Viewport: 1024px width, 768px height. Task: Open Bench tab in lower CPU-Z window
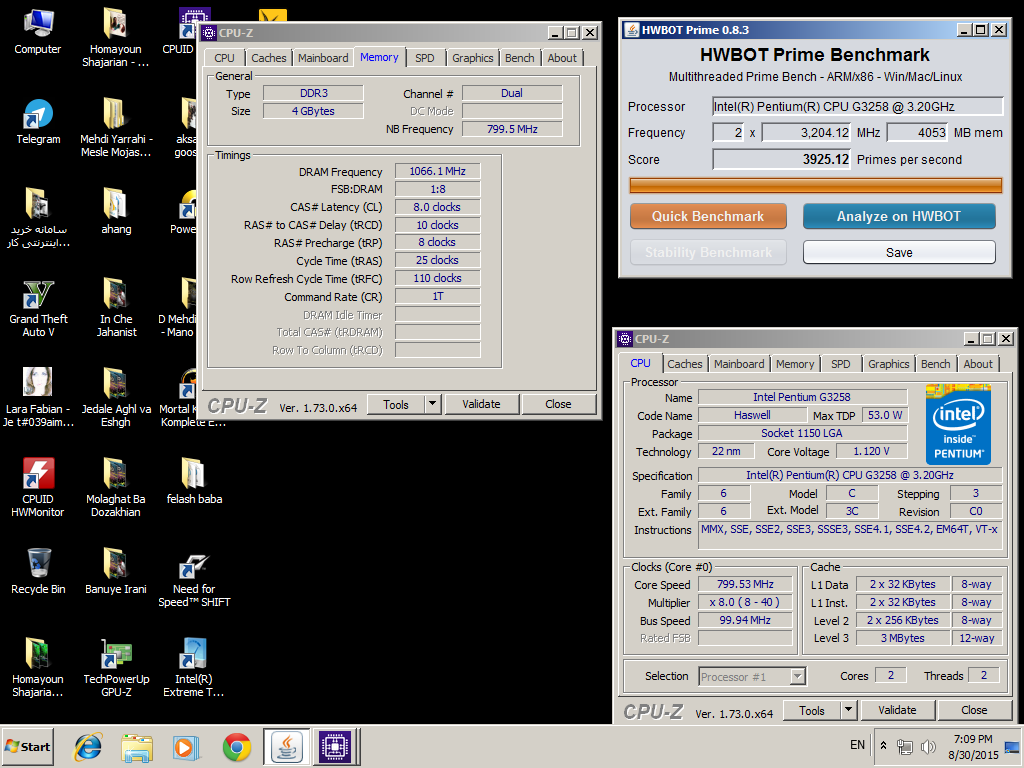936,364
